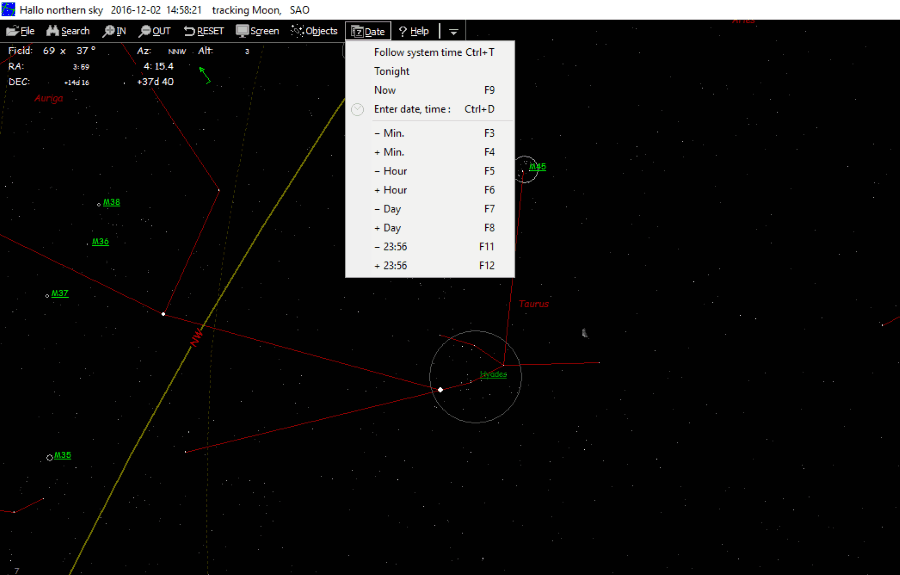Click the M37 cluster label
The height and width of the screenshot is (575, 900).
pyautogui.click(x=60, y=293)
